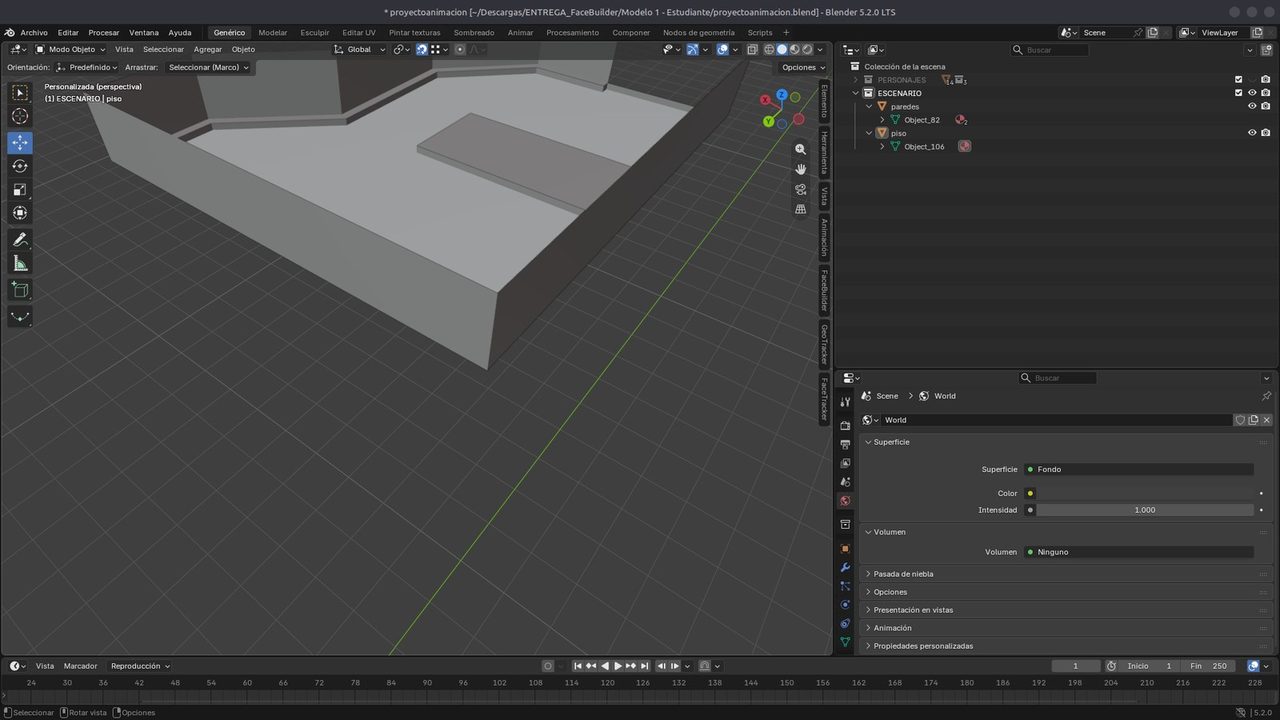Open the Output properties tab
The width and height of the screenshot is (1280, 720).
(845, 444)
